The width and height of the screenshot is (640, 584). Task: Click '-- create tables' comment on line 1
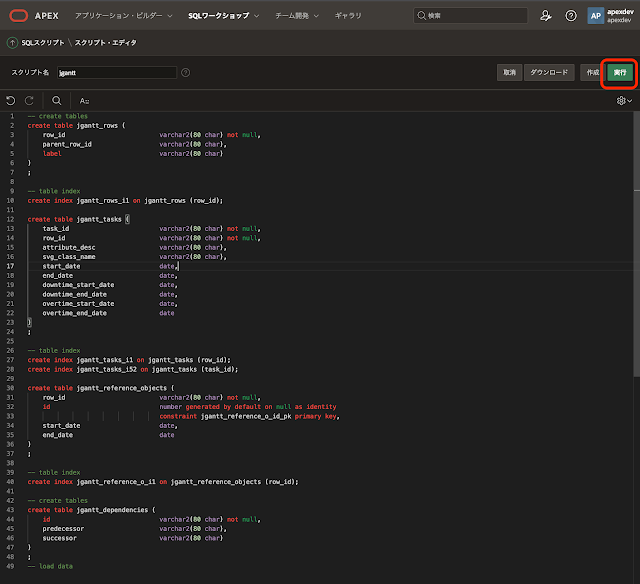coord(58,116)
